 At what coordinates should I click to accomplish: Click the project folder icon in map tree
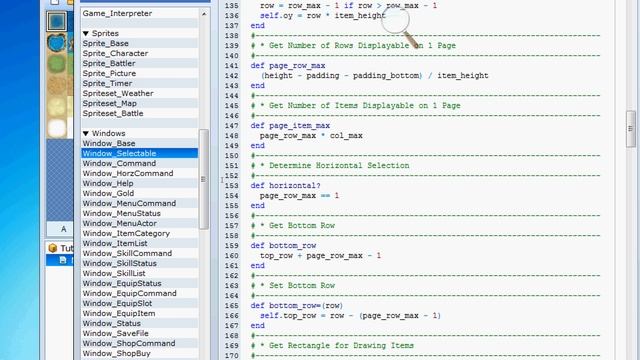tap(53, 248)
